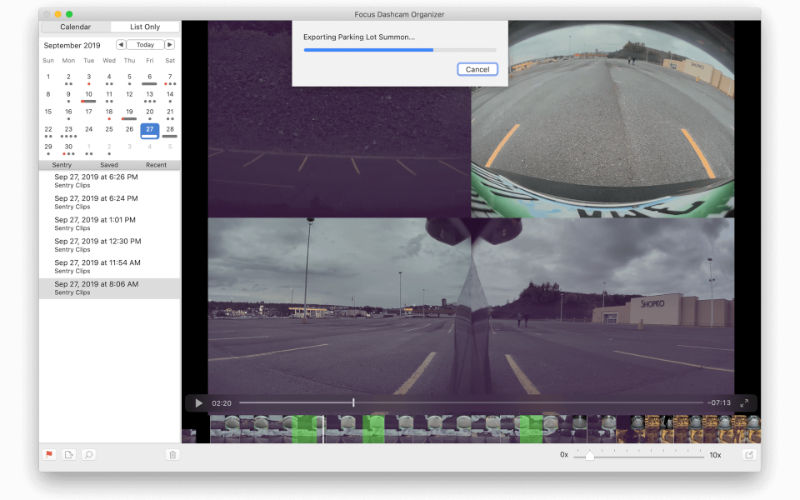Click the magnifier search icon
The width and height of the screenshot is (800, 500).
pyautogui.click(x=88, y=454)
